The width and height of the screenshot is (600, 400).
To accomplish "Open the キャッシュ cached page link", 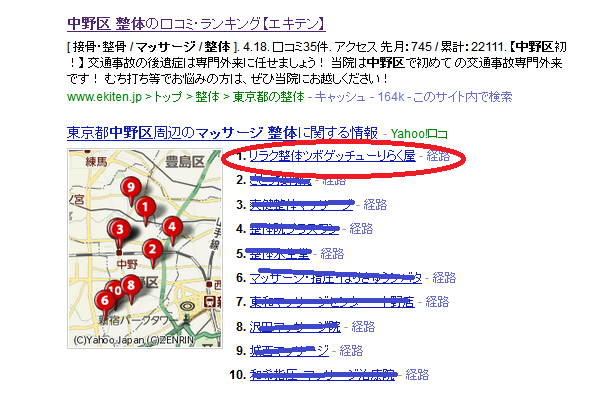I will pos(340,96).
